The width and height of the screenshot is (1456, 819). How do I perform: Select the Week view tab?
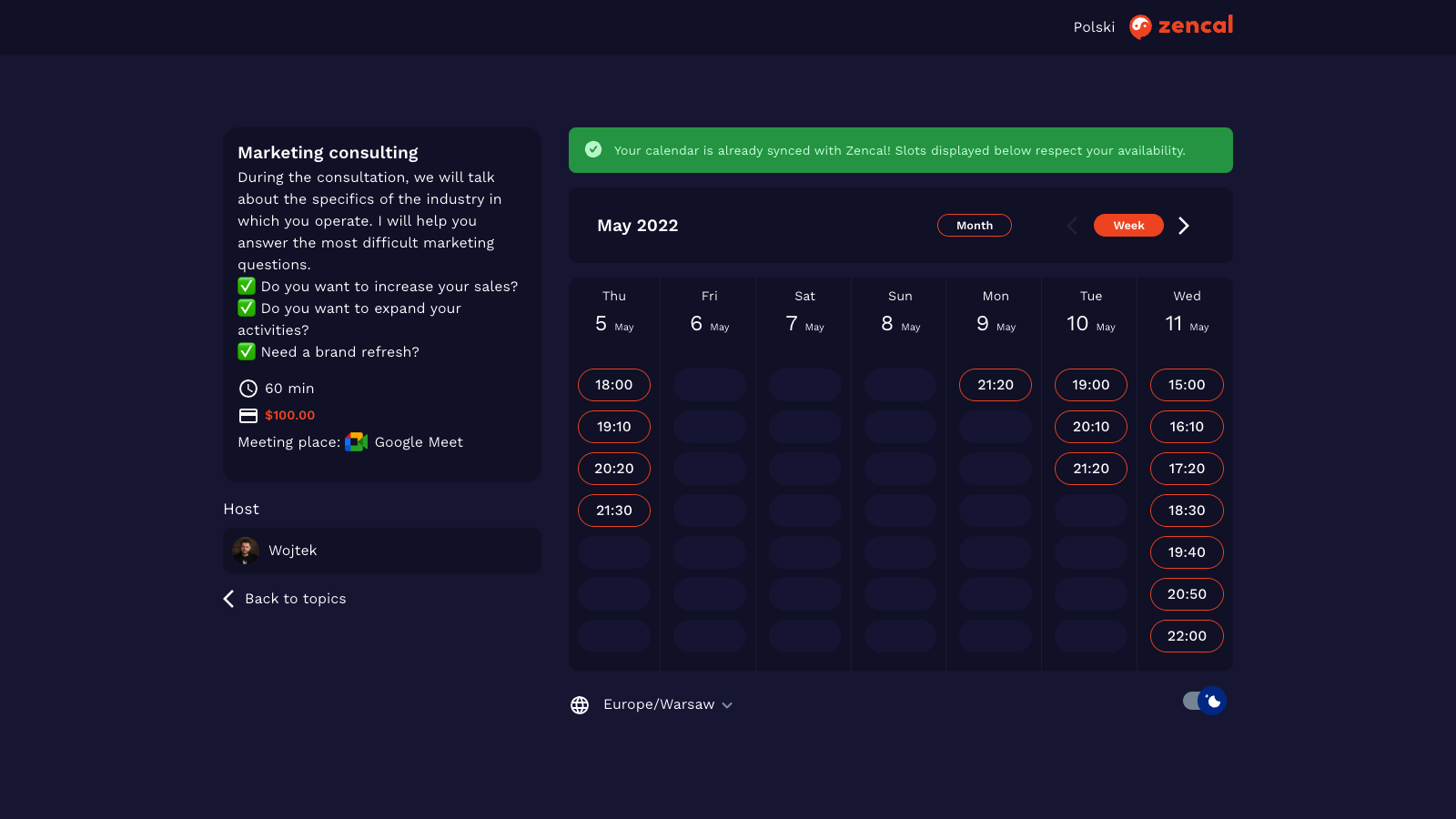[1127, 226]
